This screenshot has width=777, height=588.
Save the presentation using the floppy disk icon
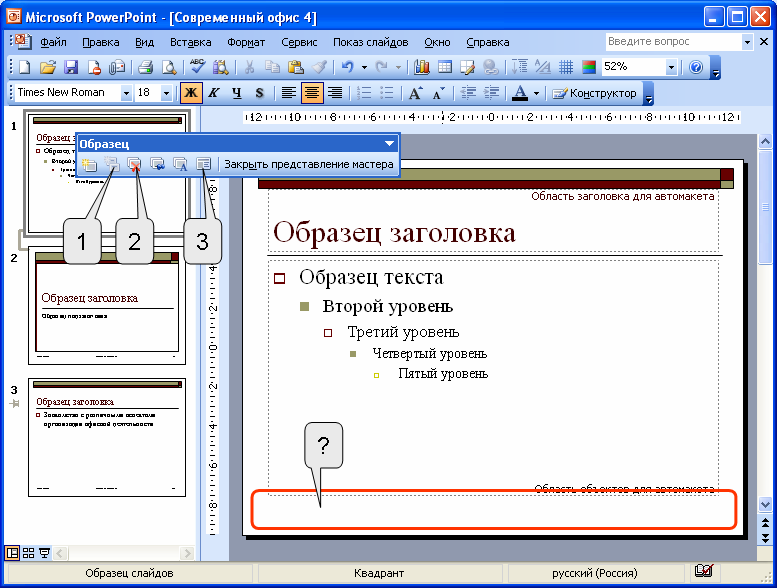[x=71, y=67]
